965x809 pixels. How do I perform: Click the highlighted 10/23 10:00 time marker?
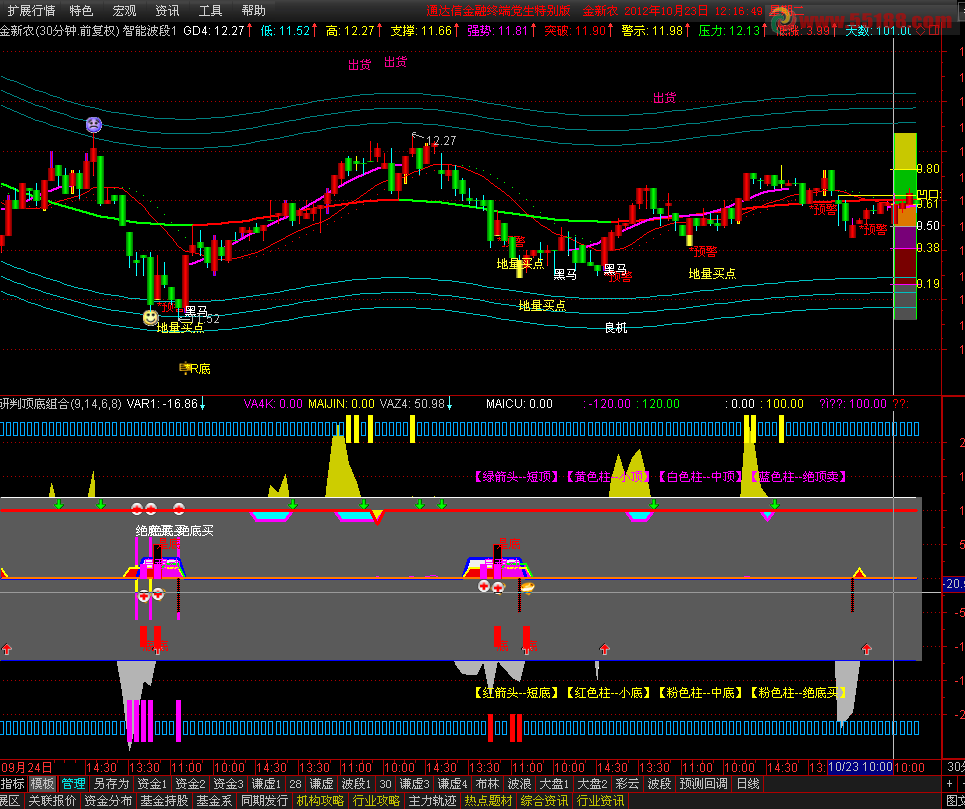[x=860, y=767]
